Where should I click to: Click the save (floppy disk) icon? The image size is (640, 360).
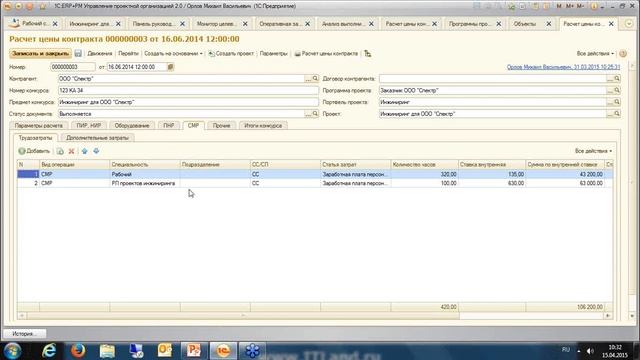click(x=78, y=53)
